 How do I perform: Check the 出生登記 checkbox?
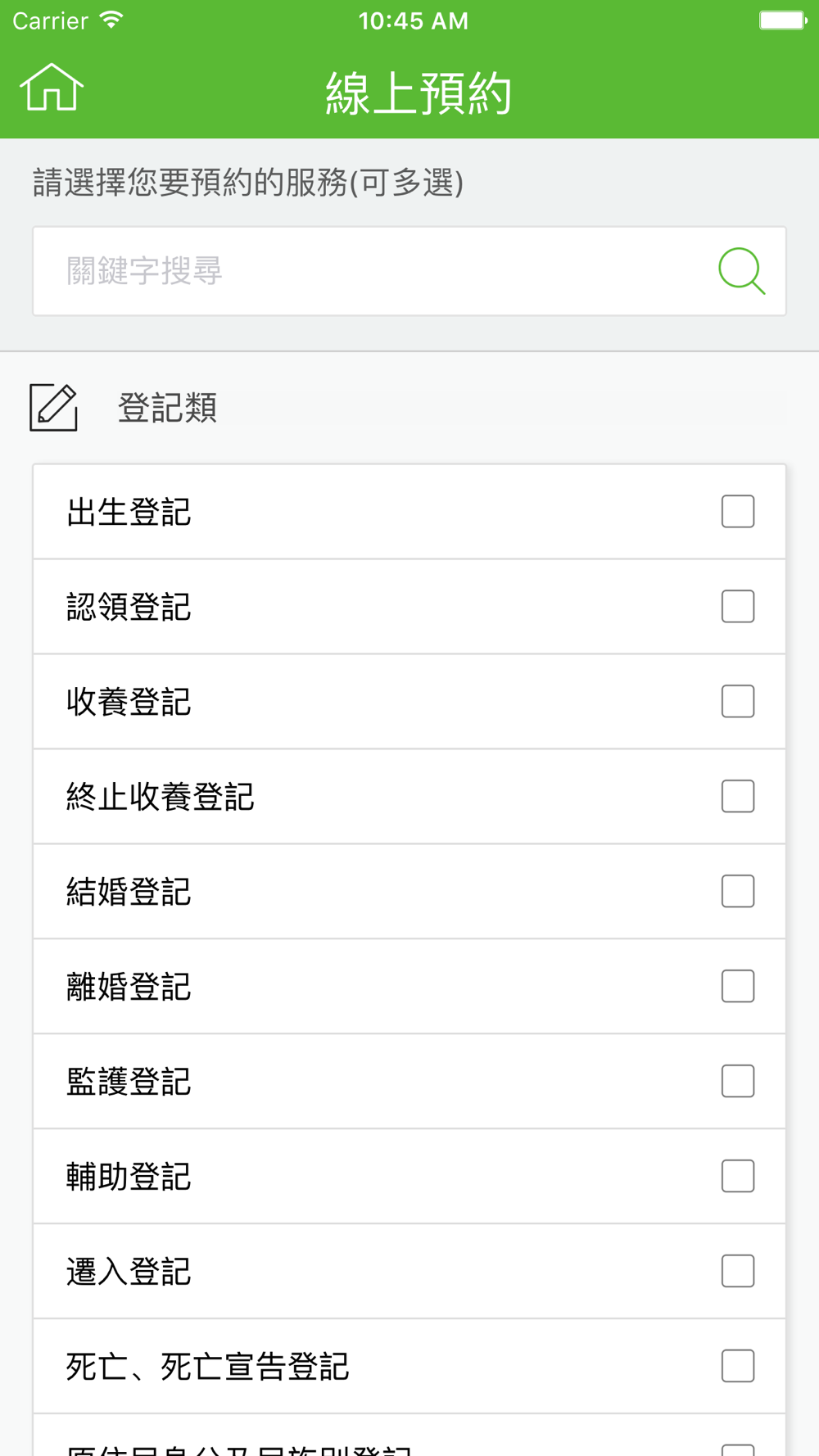pos(738,512)
